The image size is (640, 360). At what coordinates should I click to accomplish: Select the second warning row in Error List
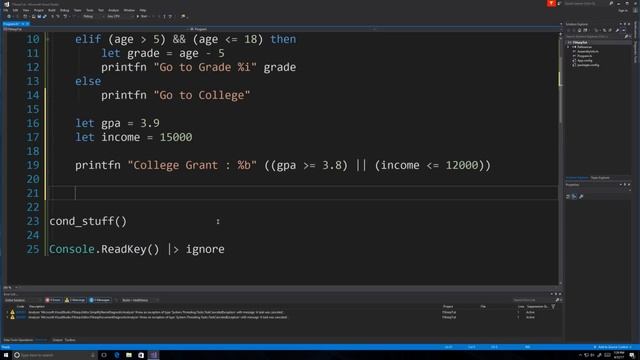click(282, 317)
